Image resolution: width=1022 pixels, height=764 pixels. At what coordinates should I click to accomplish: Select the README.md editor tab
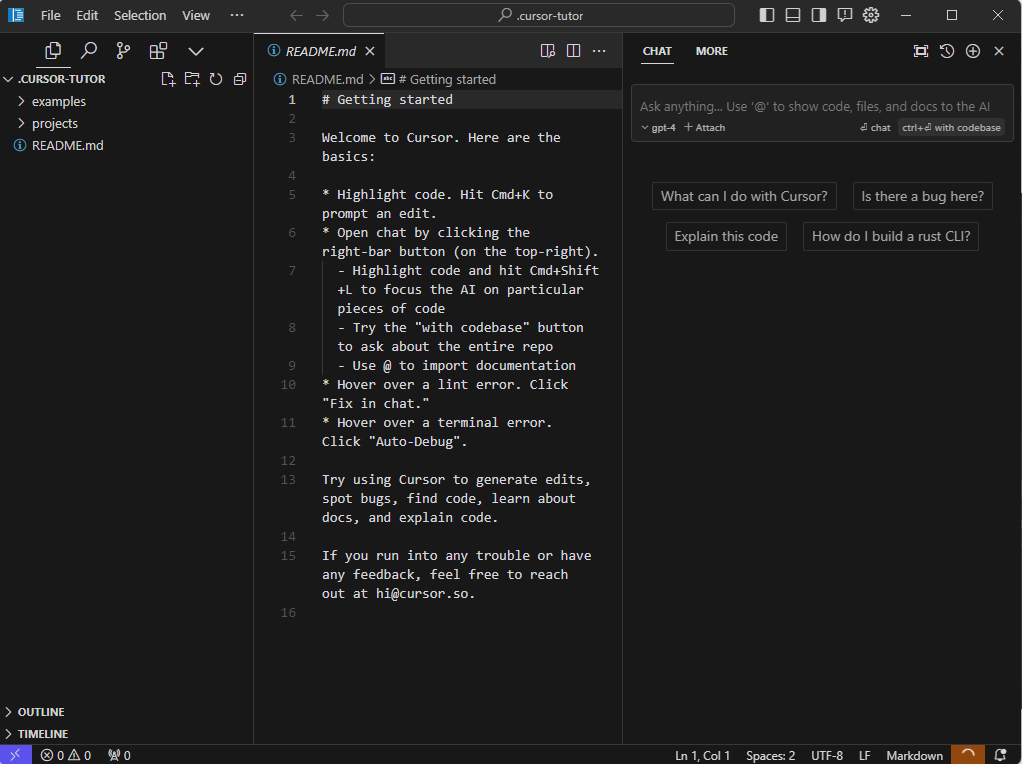(x=320, y=51)
